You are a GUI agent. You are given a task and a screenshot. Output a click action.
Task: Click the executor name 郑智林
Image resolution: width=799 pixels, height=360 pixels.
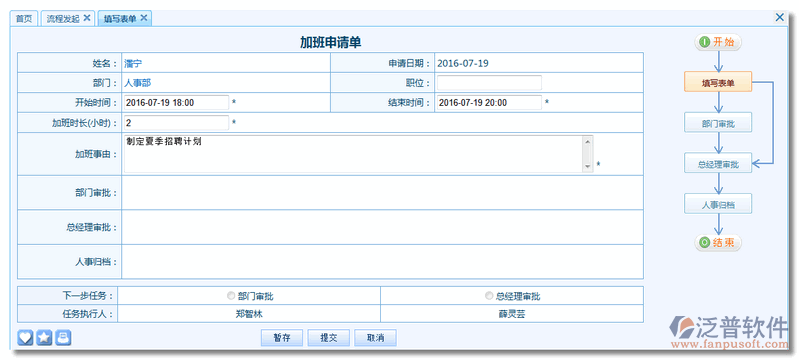[x=249, y=314]
